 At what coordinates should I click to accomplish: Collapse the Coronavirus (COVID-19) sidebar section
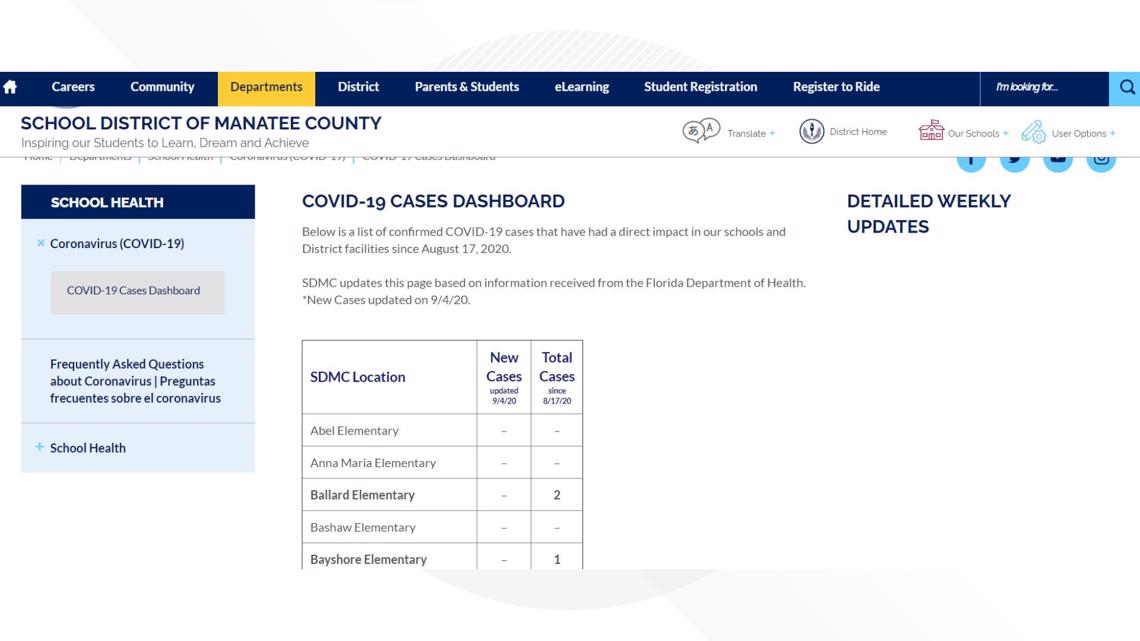pos(40,243)
